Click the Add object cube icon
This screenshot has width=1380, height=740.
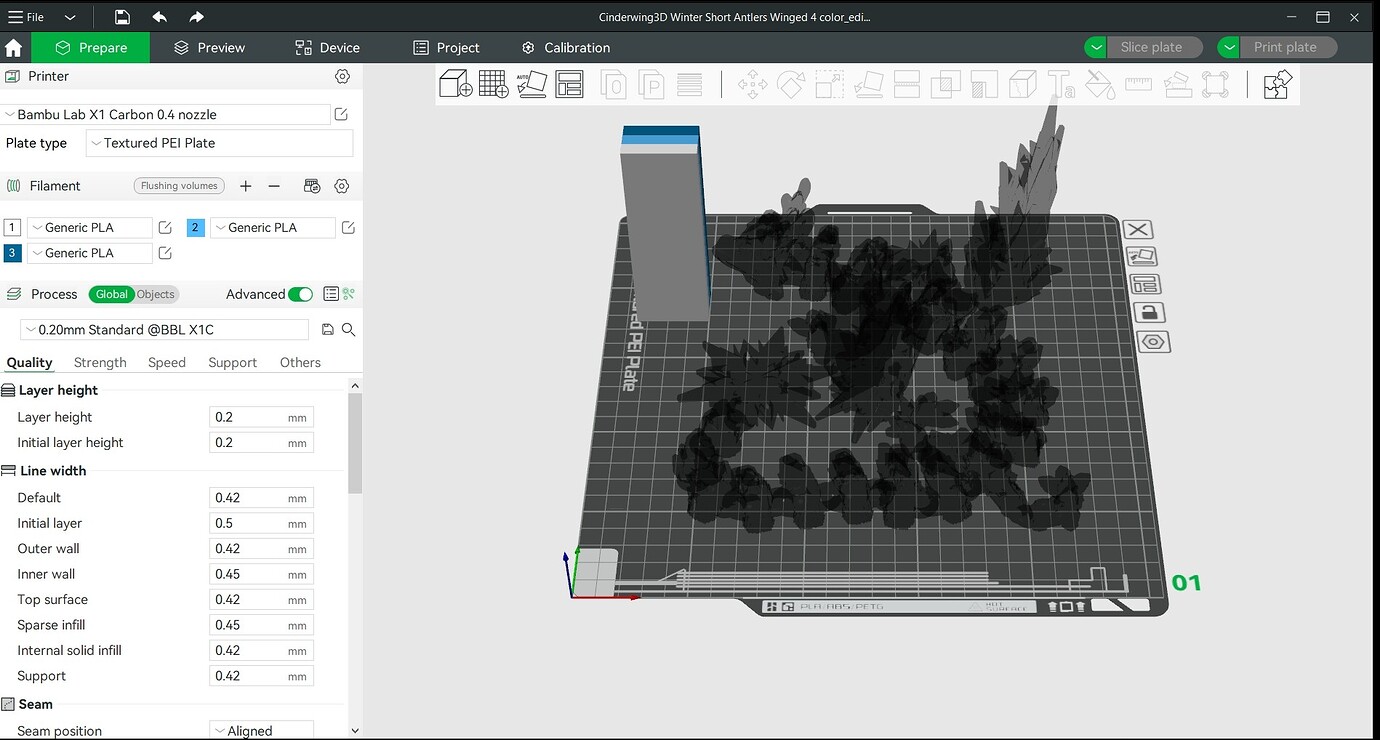[456, 84]
